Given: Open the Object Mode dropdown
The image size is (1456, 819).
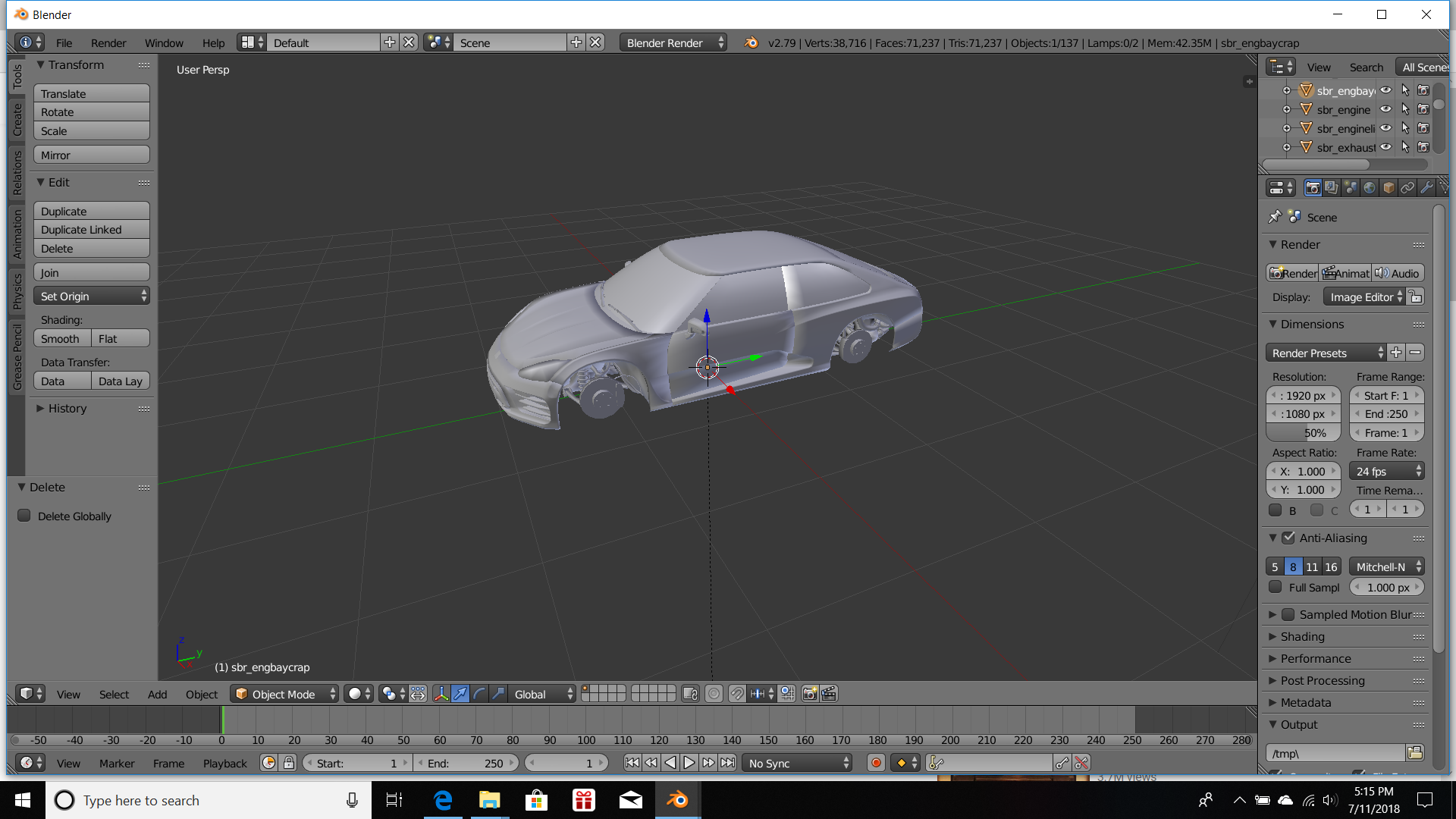Looking at the screenshot, I should click(284, 694).
